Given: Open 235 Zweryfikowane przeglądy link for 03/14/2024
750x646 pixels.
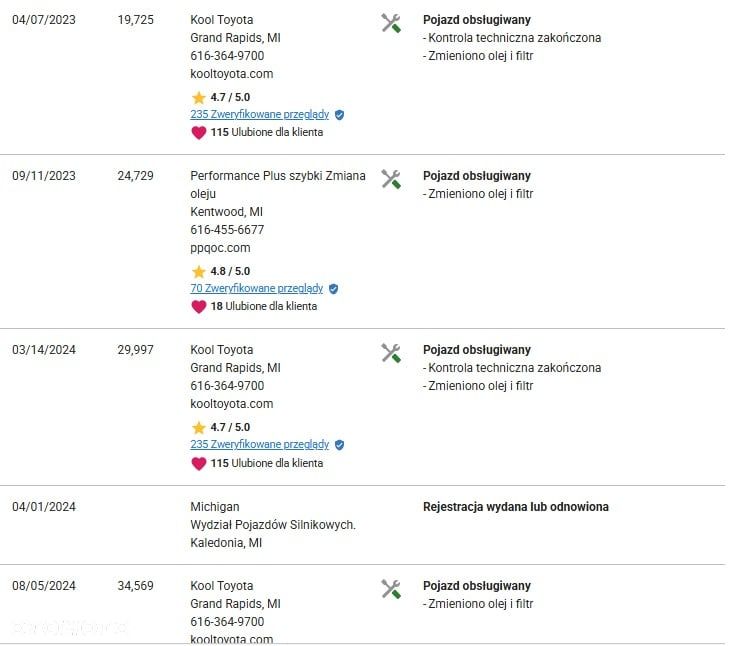Looking at the screenshot, I should tap(260, 444).
